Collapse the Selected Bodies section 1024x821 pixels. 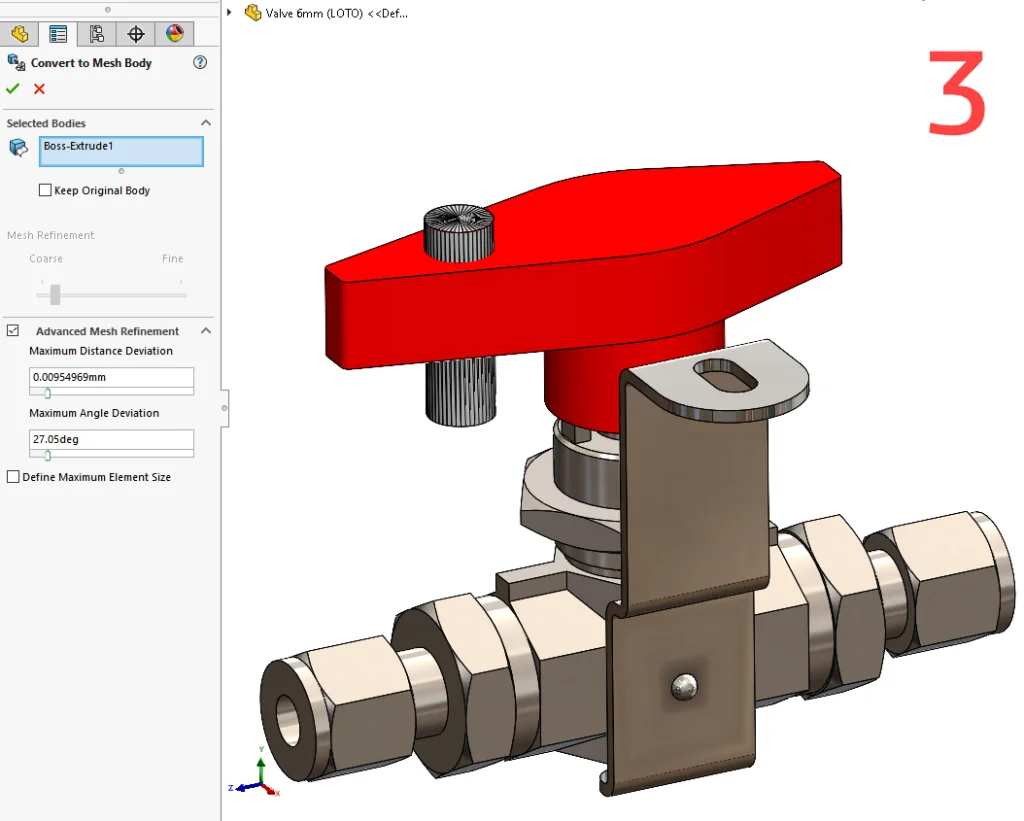(x=206, y=123)
